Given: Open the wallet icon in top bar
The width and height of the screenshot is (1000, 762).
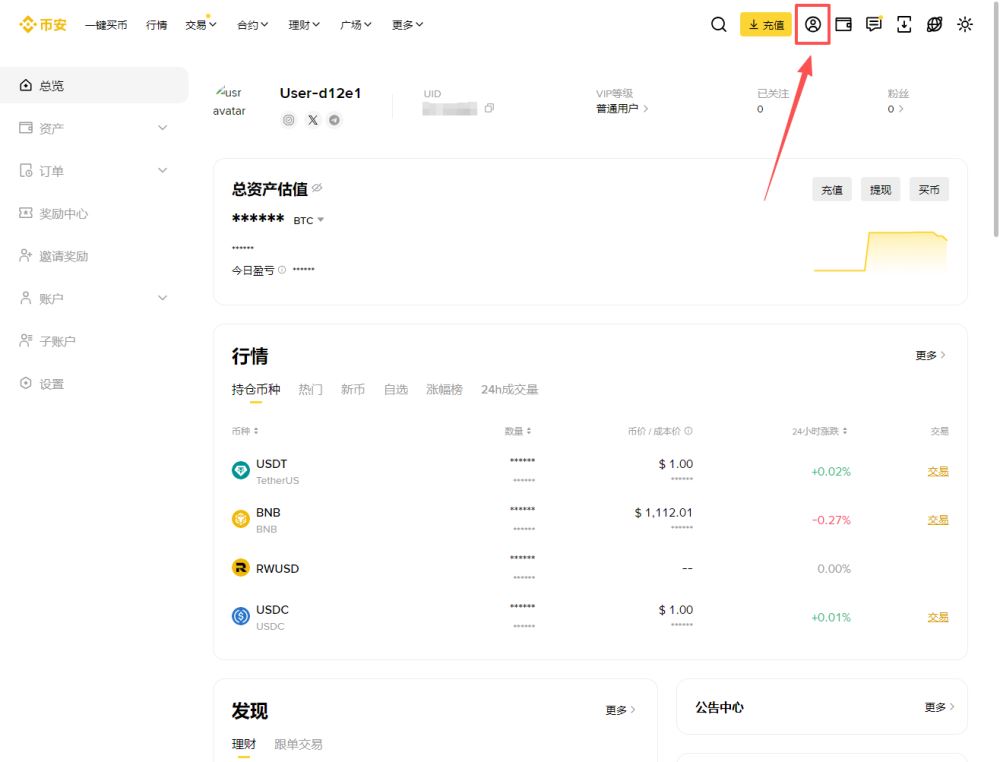Looking at the screenshot, I should pos(844,24).
